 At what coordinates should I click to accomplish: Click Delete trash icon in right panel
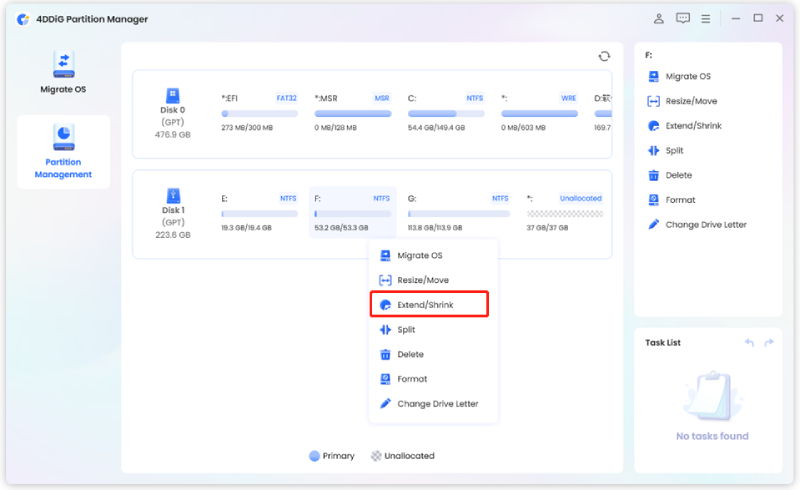[x=654, y=175]
